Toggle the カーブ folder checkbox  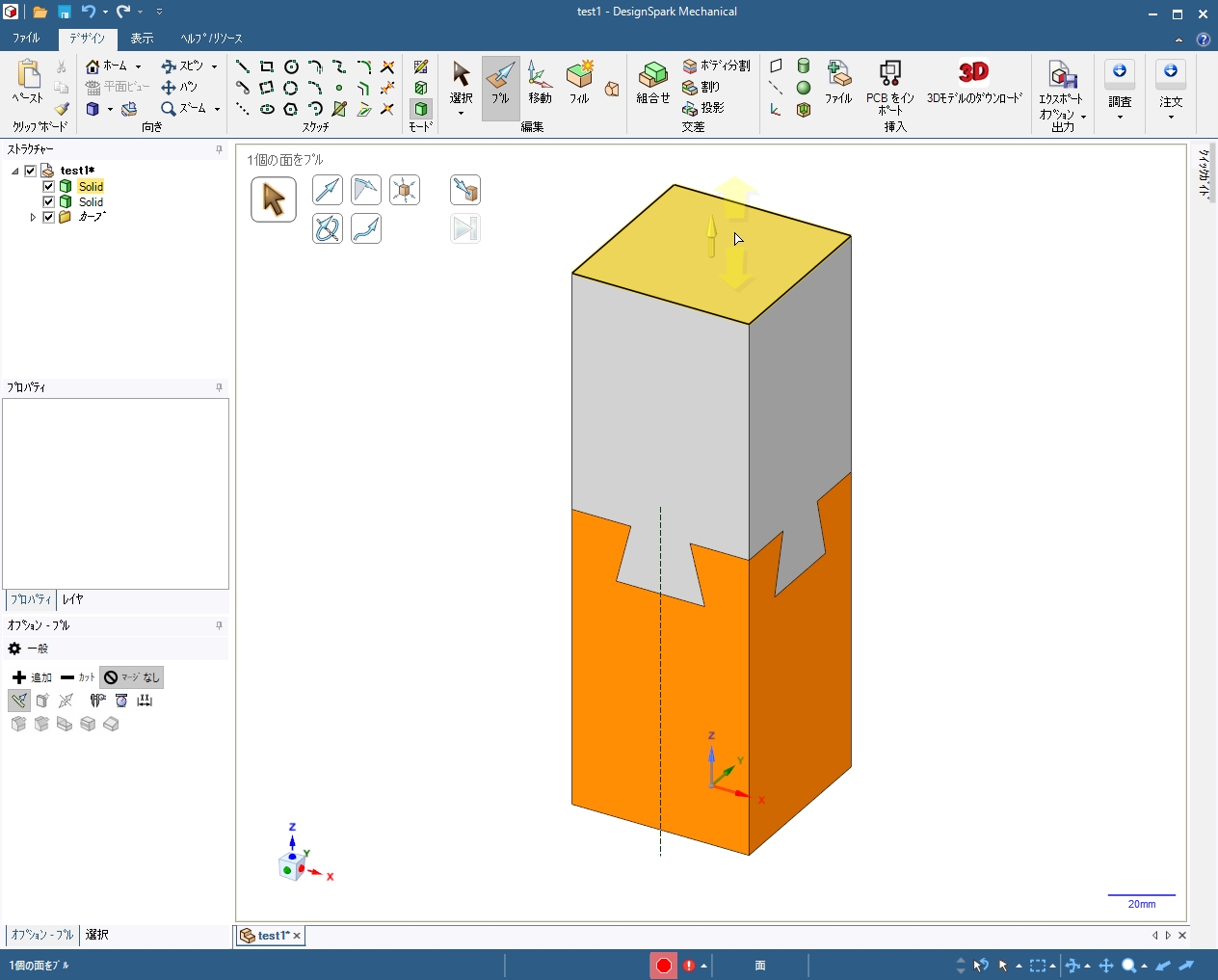tap(48, 217)
